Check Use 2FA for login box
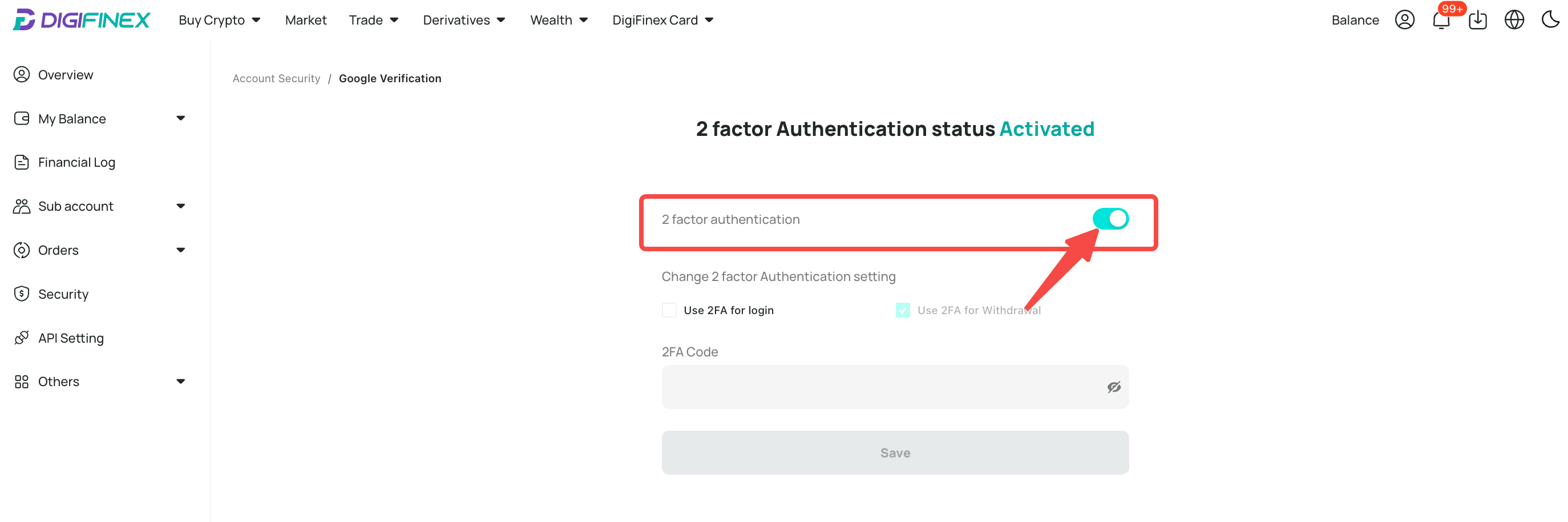The height and width of the screenshot is (522, 1568). pyautogui.click(x=669, y=310)
